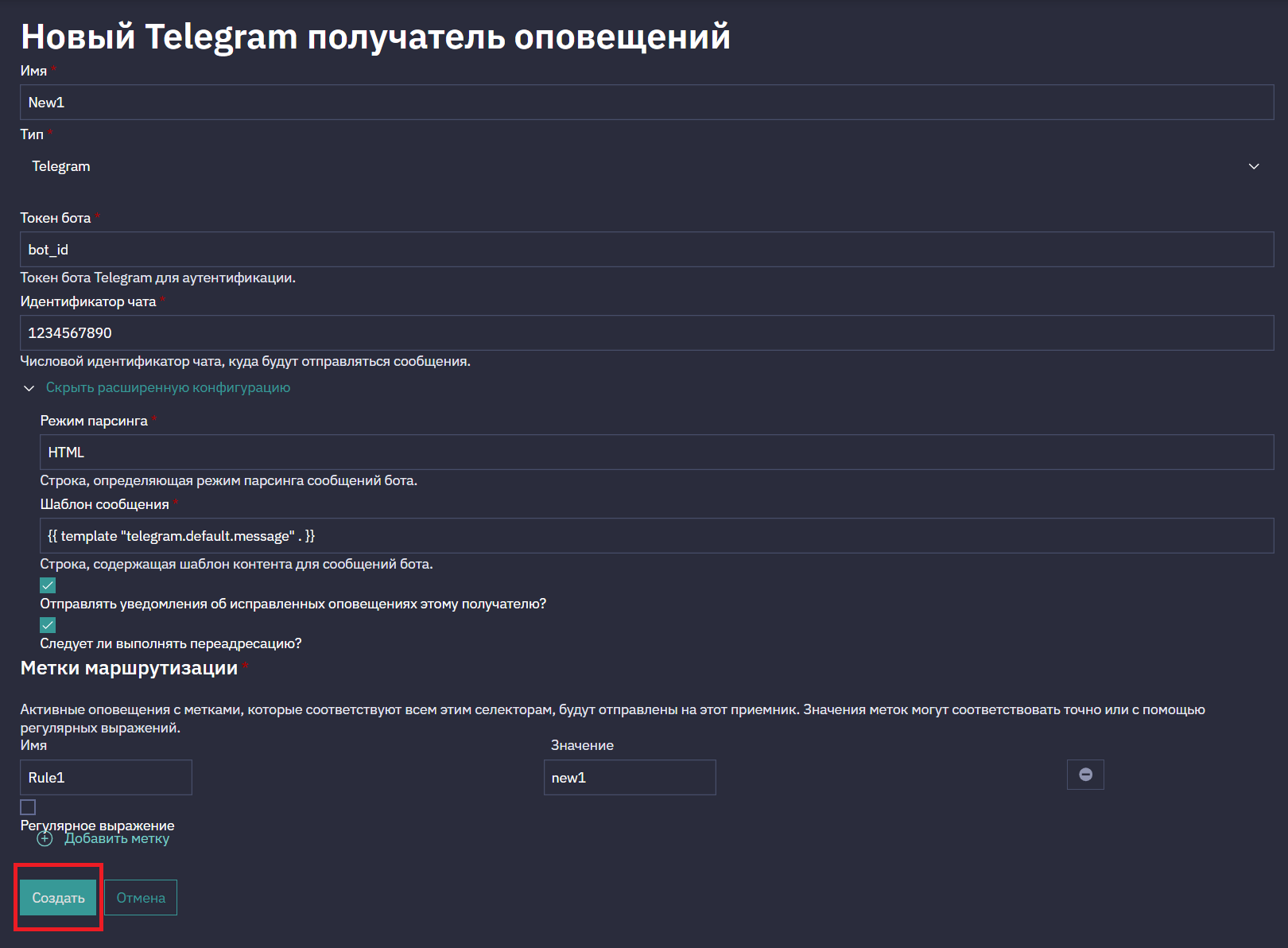The image size is (1288, 948).
Task: Click the Значение column label
Action: 582,745
